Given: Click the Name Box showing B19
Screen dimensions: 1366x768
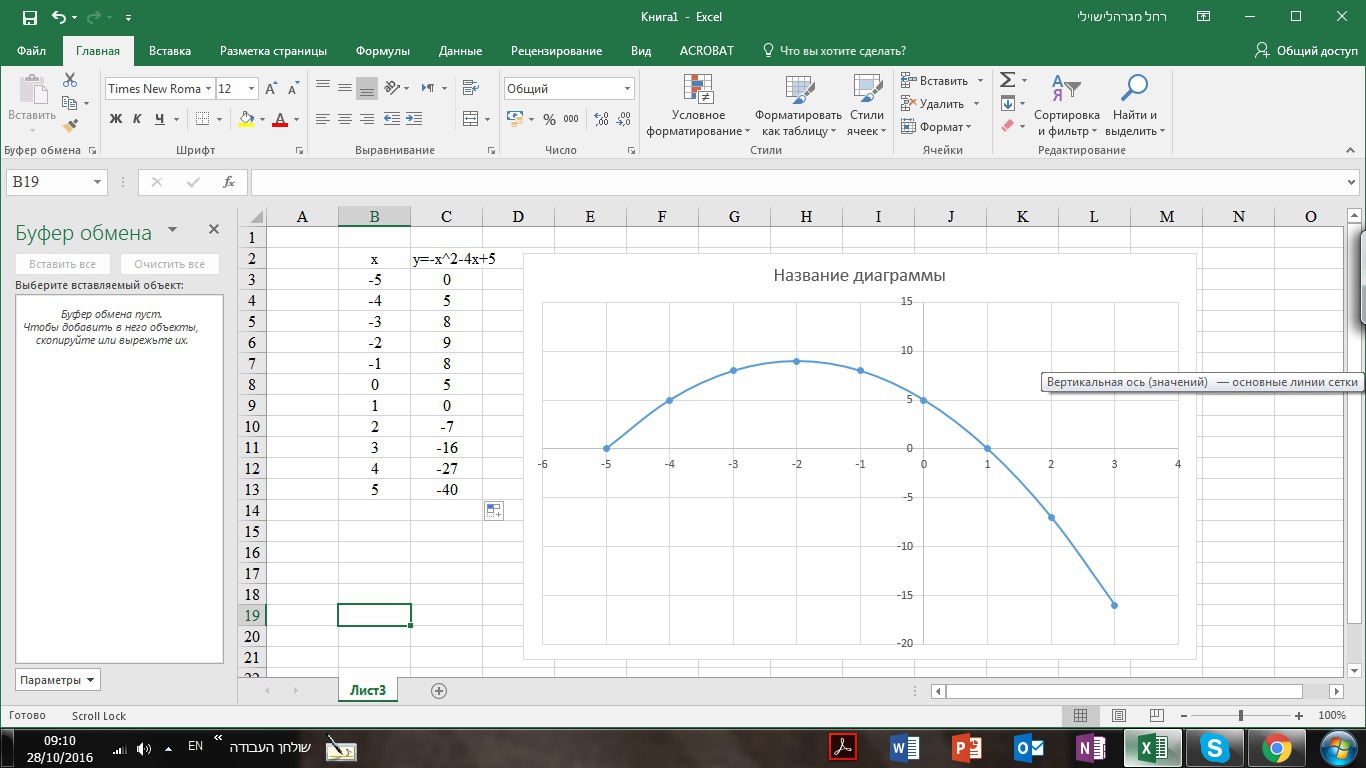Looking at the screenshot, I should (48, 182).
